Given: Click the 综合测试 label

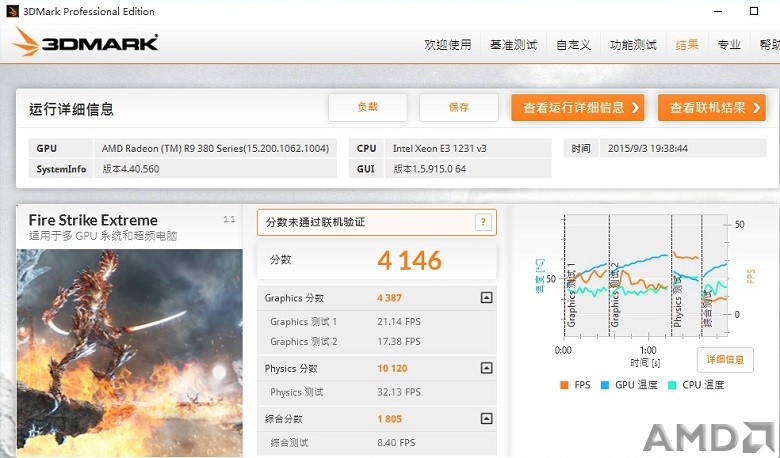Looking at the screenshot, I should (289, 443).
